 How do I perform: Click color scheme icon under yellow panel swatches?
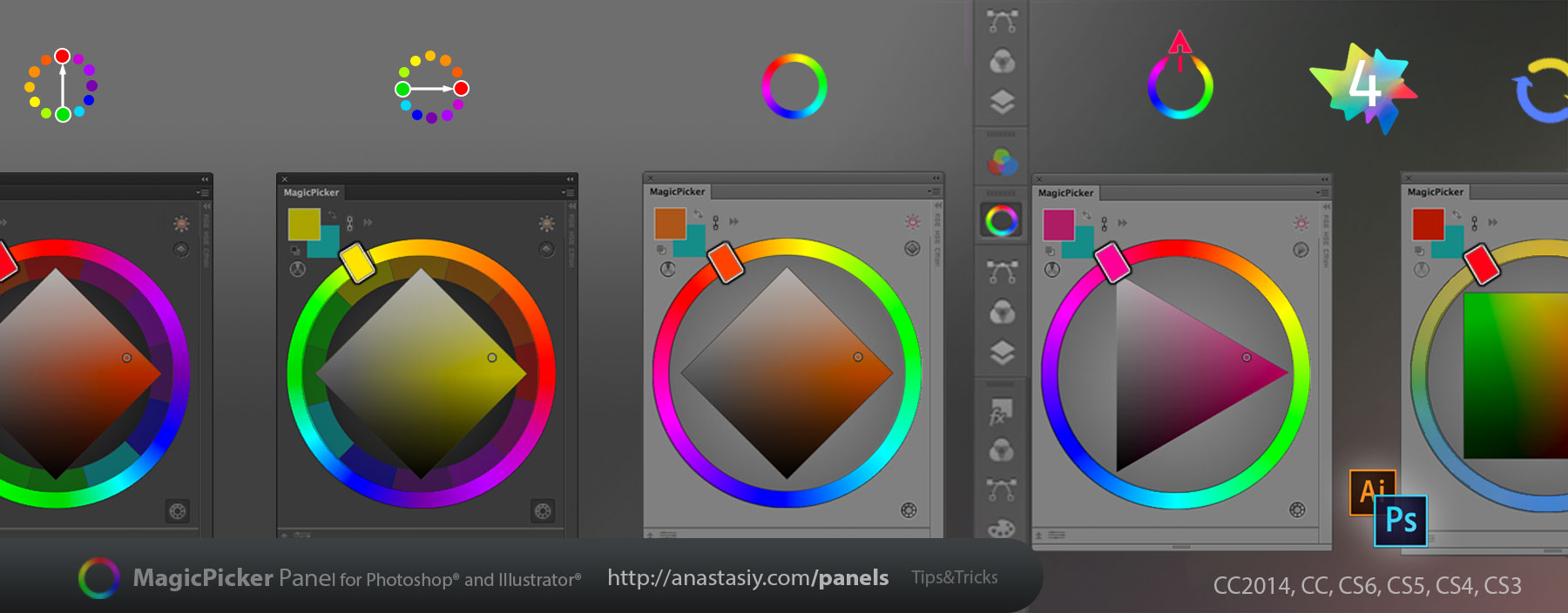pyautogui.click(x=298, y=269)
